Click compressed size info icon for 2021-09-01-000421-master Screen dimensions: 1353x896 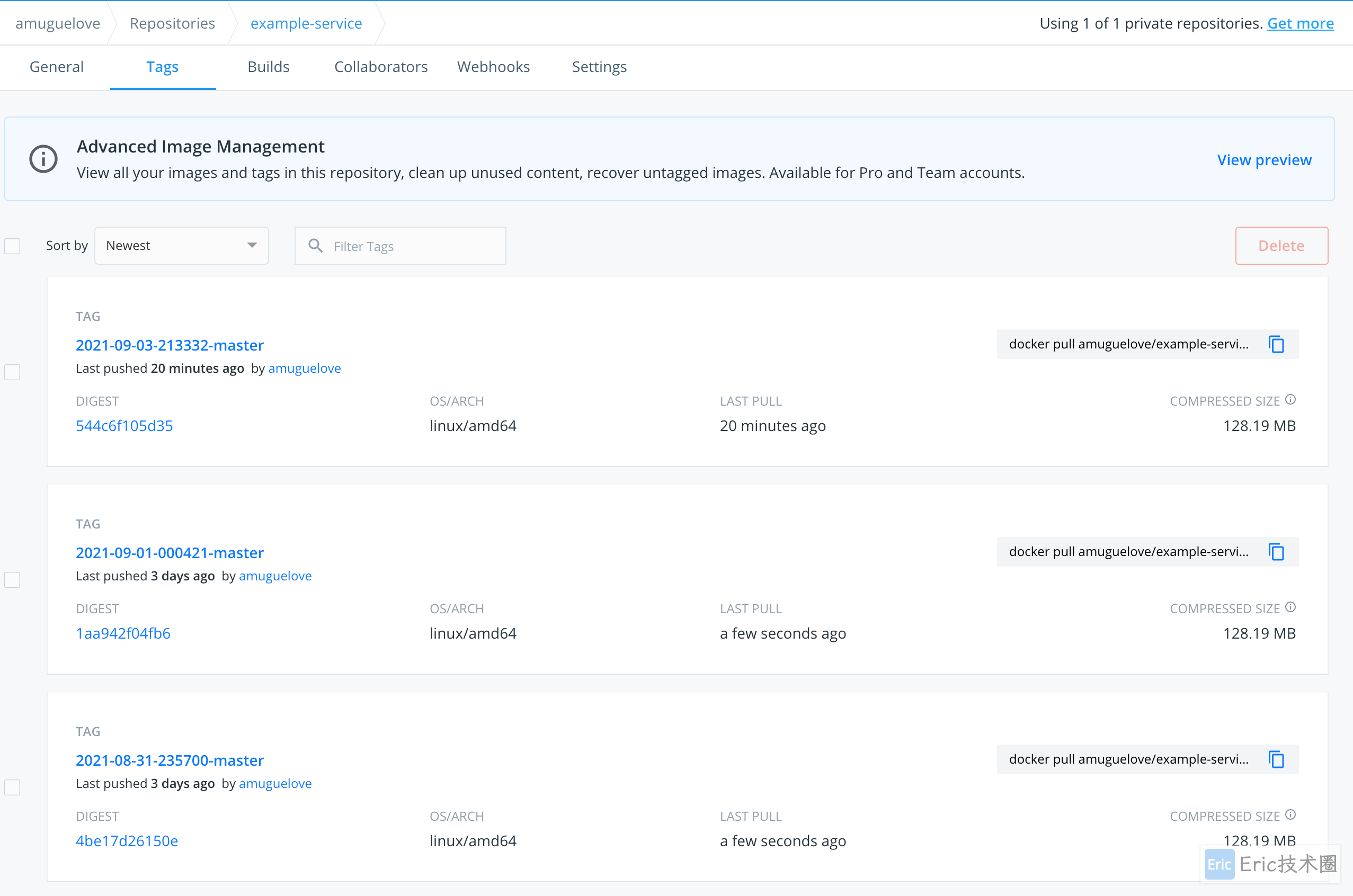[x=1290, y=607]
